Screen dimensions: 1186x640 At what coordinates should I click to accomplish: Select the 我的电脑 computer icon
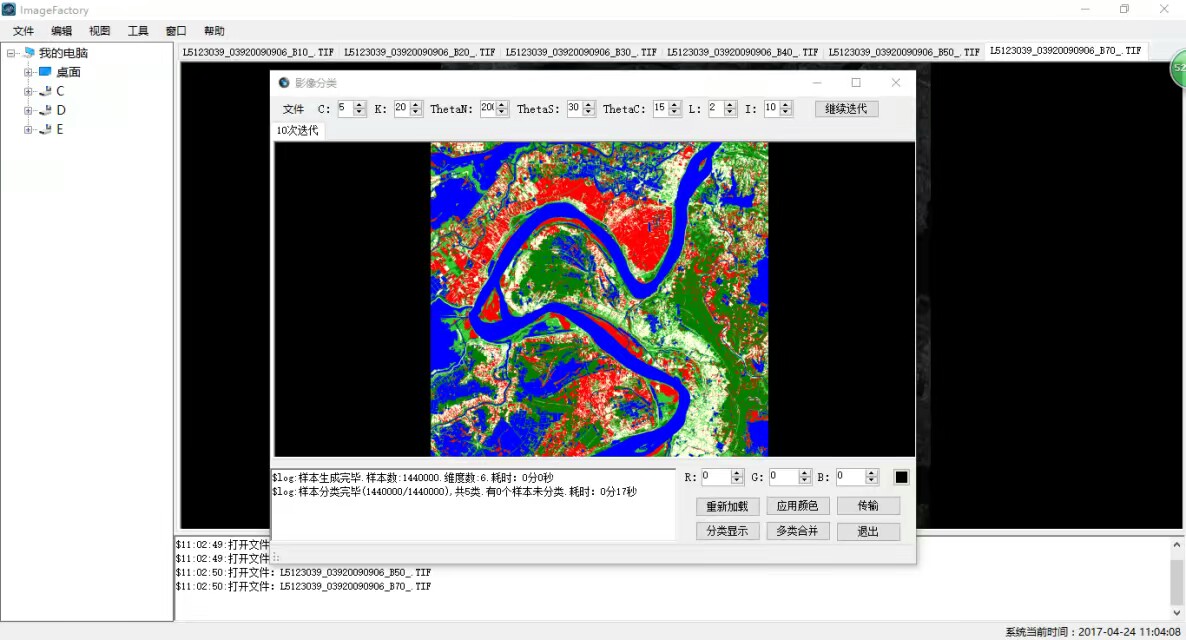pyautogui.click(x=29, y=52)
